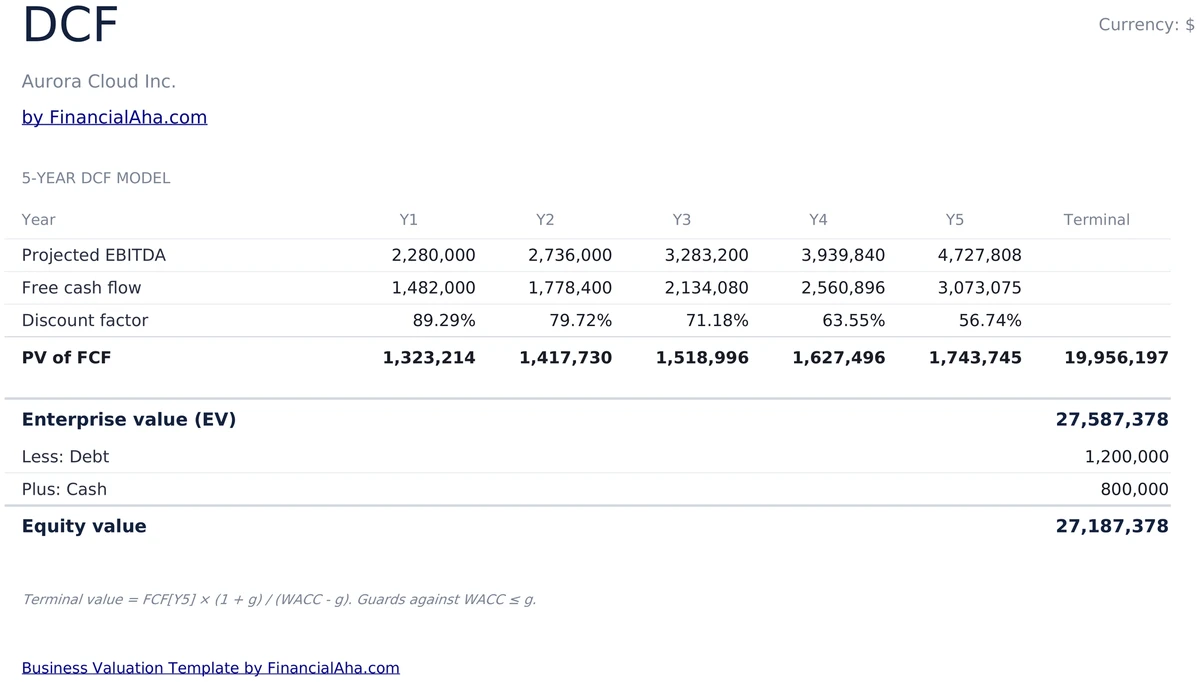Click the 5-YEAR DCF MODEL heading

coord(96,178)
